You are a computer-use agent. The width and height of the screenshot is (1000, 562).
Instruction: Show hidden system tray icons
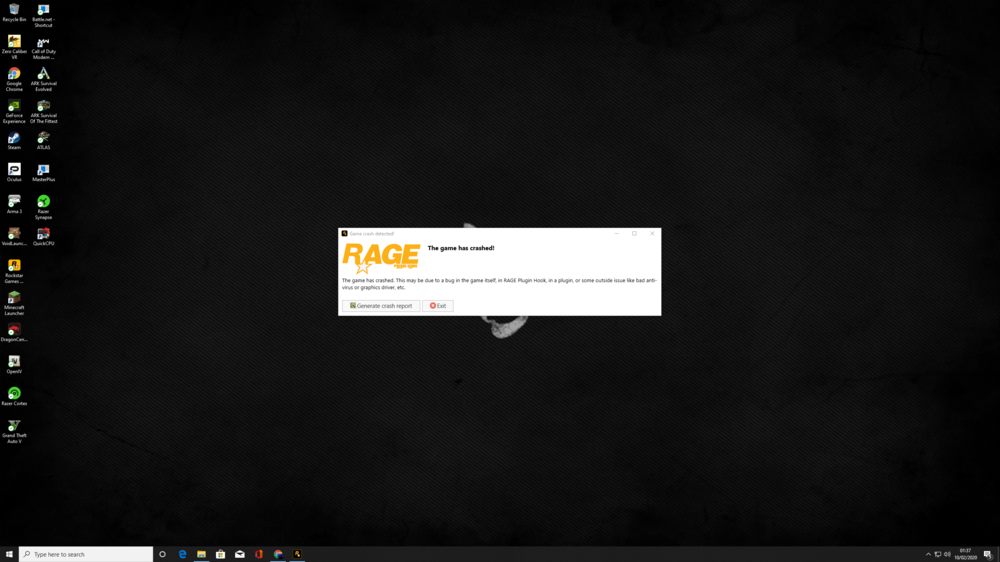[x=928, y=554]
